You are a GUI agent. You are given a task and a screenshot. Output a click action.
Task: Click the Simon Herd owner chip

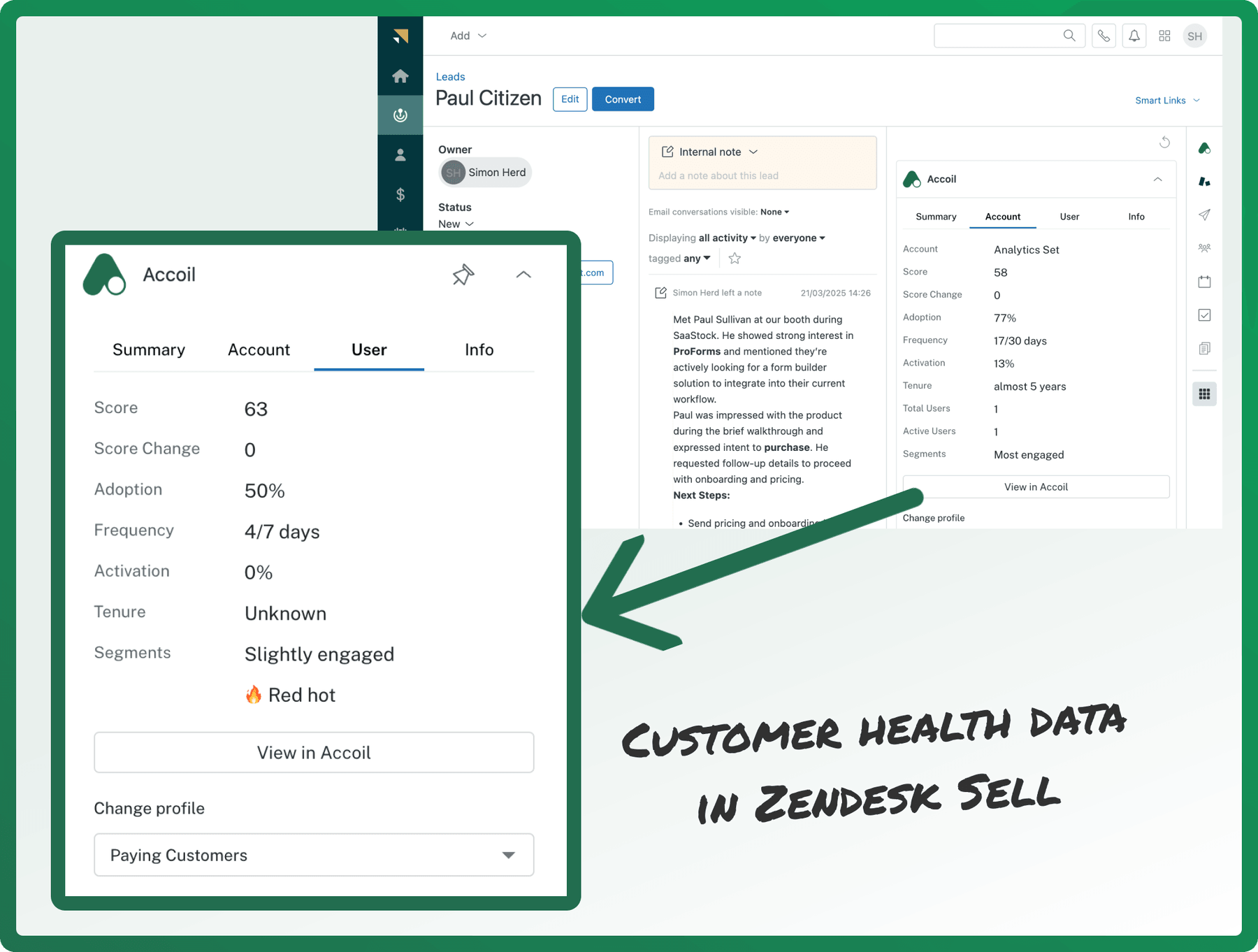(x=485, y=173)
